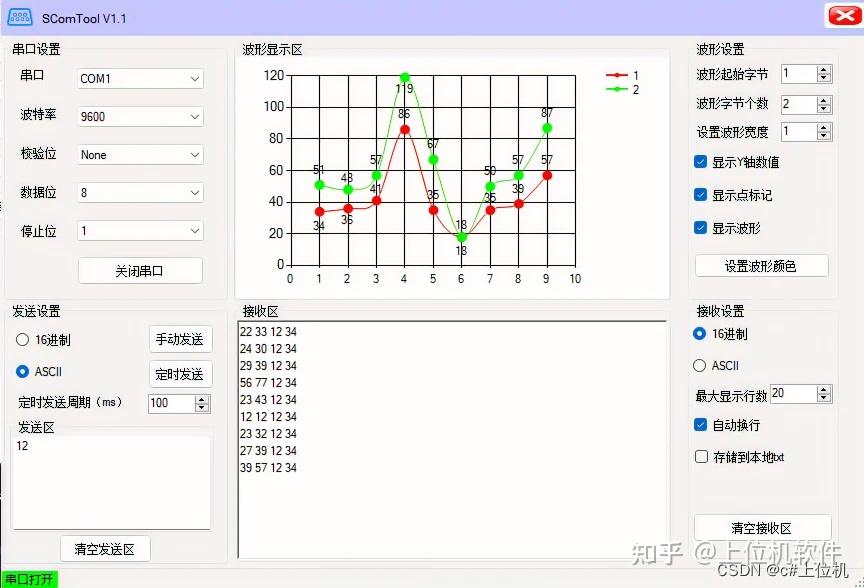Viewport: 864px width, 588px height.
Task: Click the 设置波形颜色 button
Action: pyautogui.click(x=762, y=266)
